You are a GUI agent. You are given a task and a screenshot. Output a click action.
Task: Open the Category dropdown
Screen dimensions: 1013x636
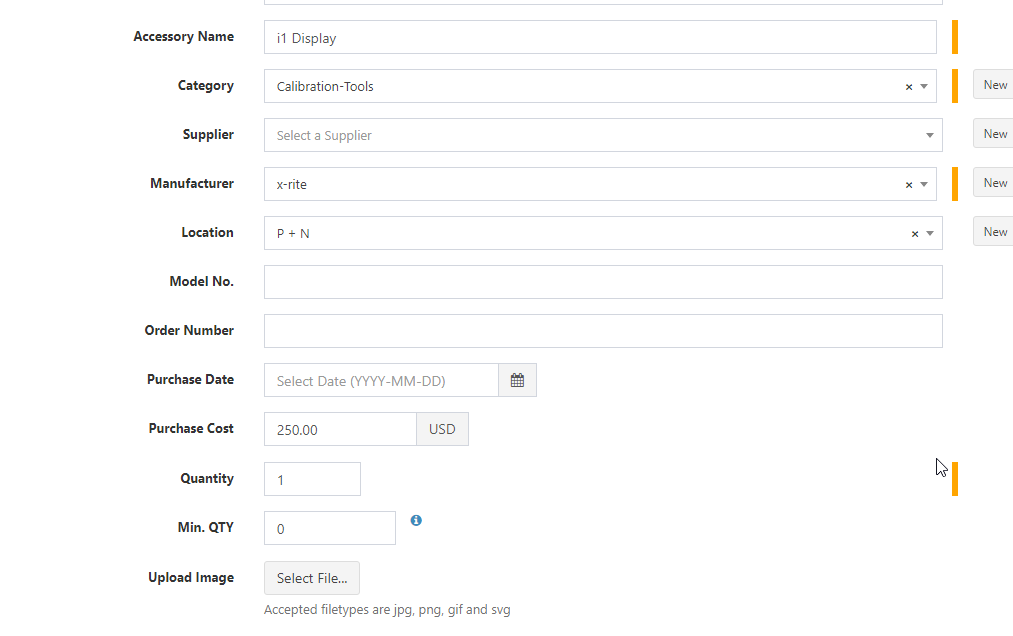point(925,86)
